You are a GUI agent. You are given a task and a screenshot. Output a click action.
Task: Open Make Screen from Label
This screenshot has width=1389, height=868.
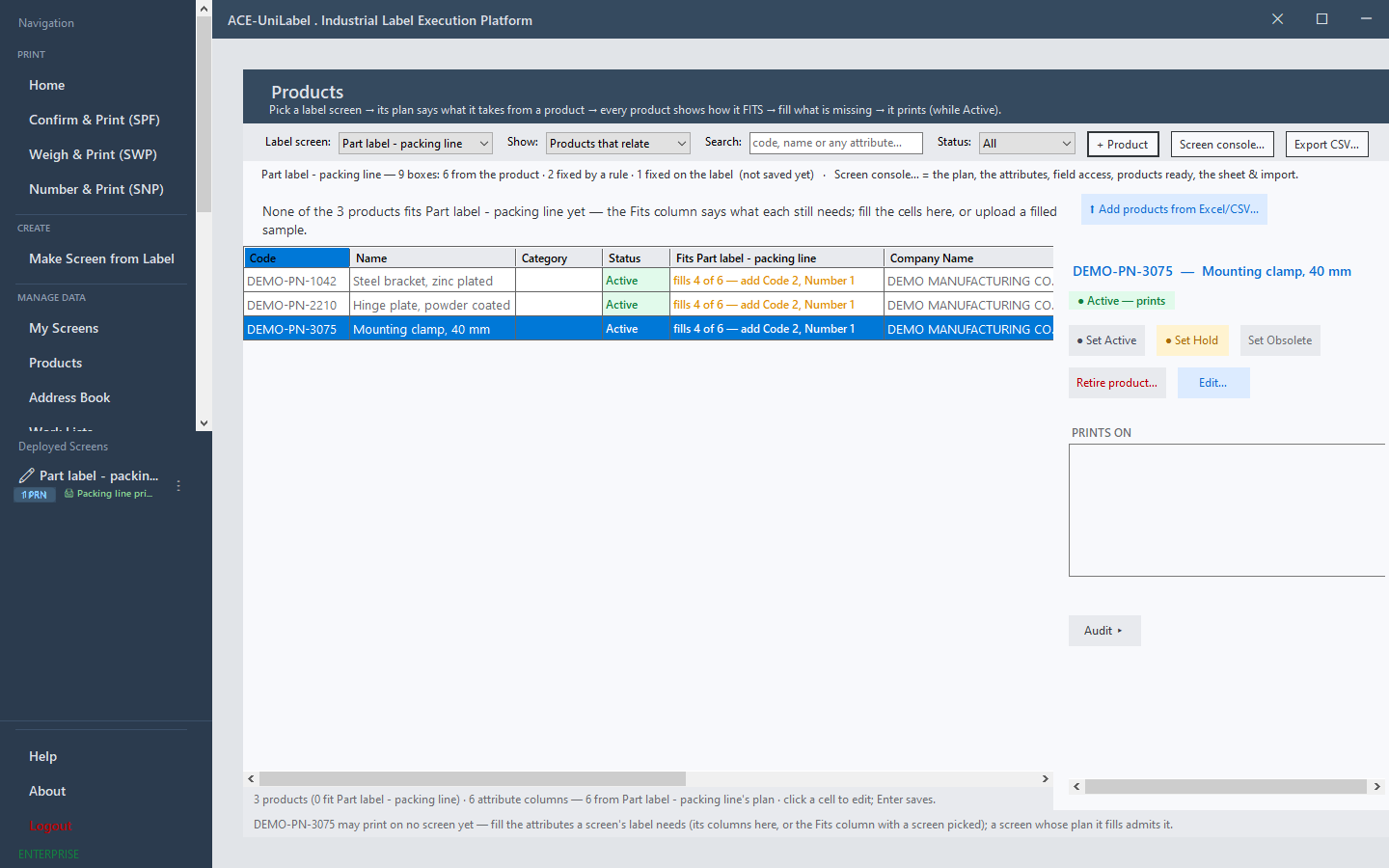[101, 258]
